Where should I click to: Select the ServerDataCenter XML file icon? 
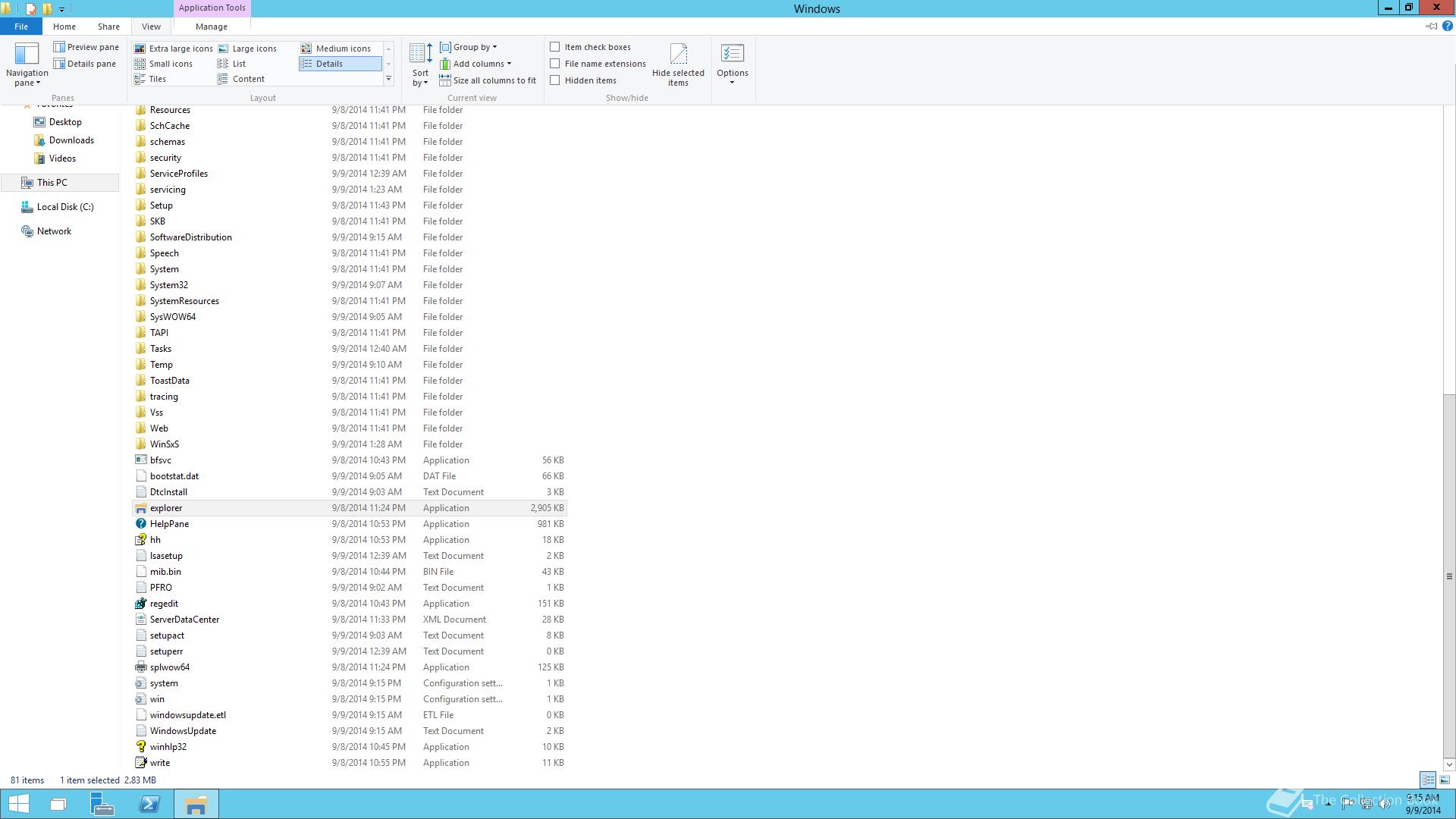140,620
